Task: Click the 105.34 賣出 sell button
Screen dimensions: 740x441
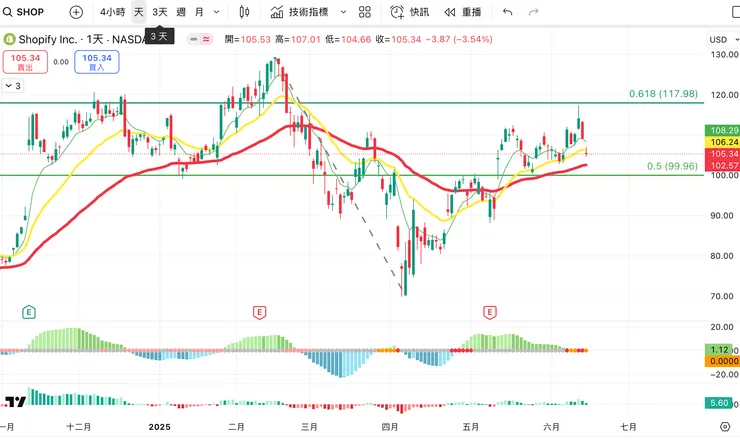Action: (x=25, y=62)
